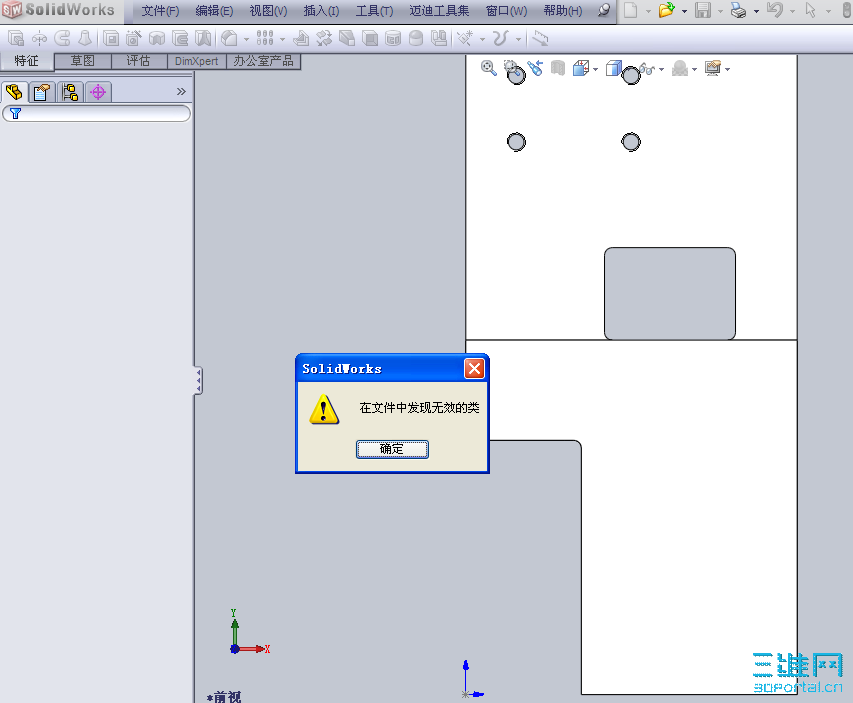
Task: Open the Hole Wizard tool
Action: pos(134,38)
